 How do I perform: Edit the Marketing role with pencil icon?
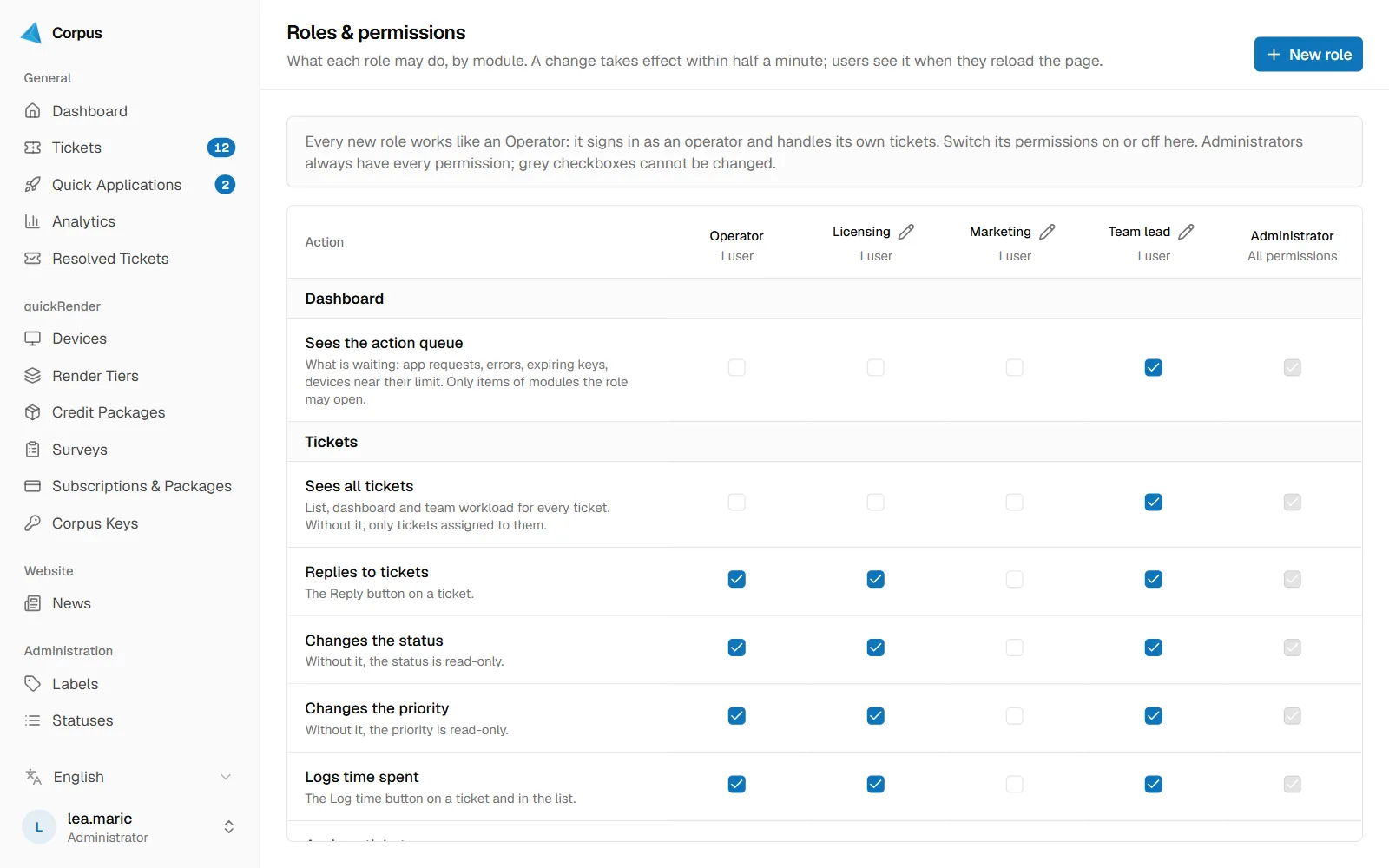pyautogui.click(x=1048, y=232)
